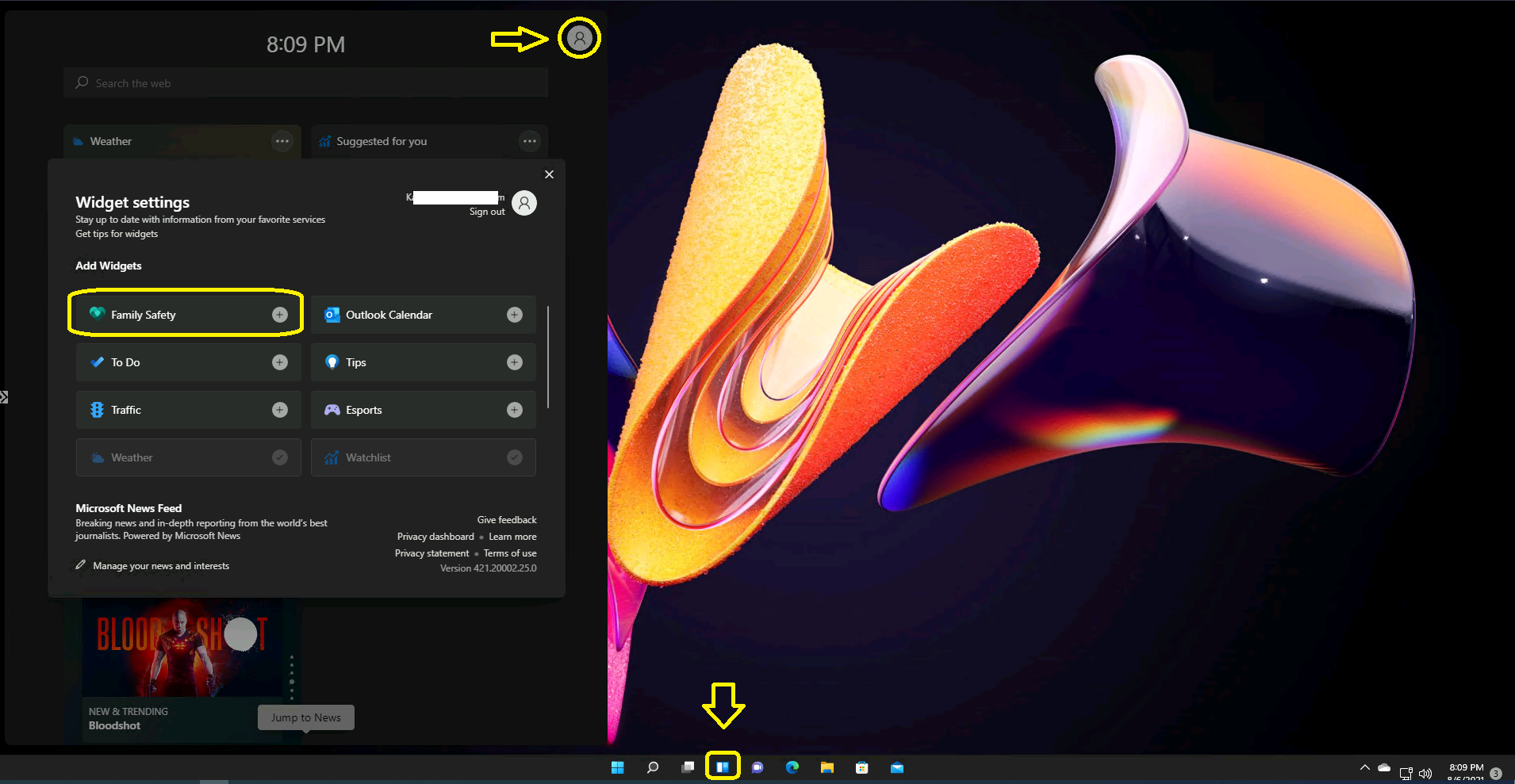Remove the Weather widget via its checkmark
Image resolution: width=1515 pixels, height=784 pixels.
[x=279, y=457]
